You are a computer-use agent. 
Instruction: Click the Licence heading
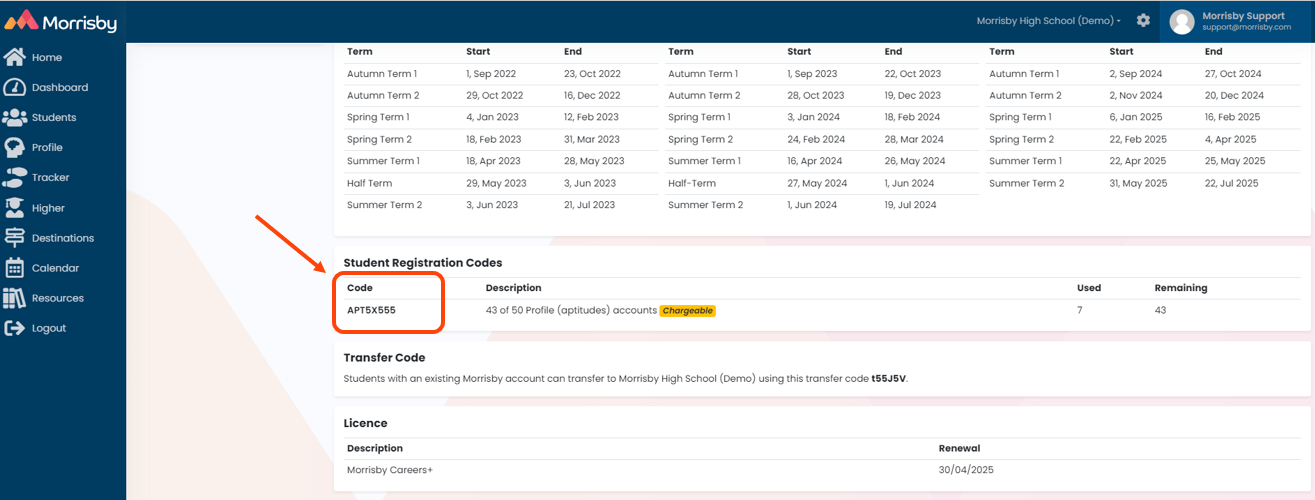tap(365, 423)
